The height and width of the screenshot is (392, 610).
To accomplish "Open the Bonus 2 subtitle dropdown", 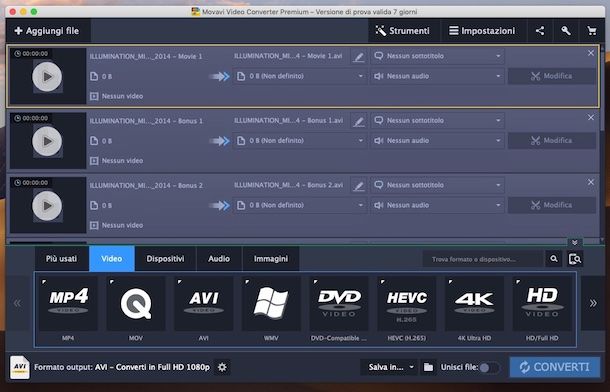I will (437, 185).
